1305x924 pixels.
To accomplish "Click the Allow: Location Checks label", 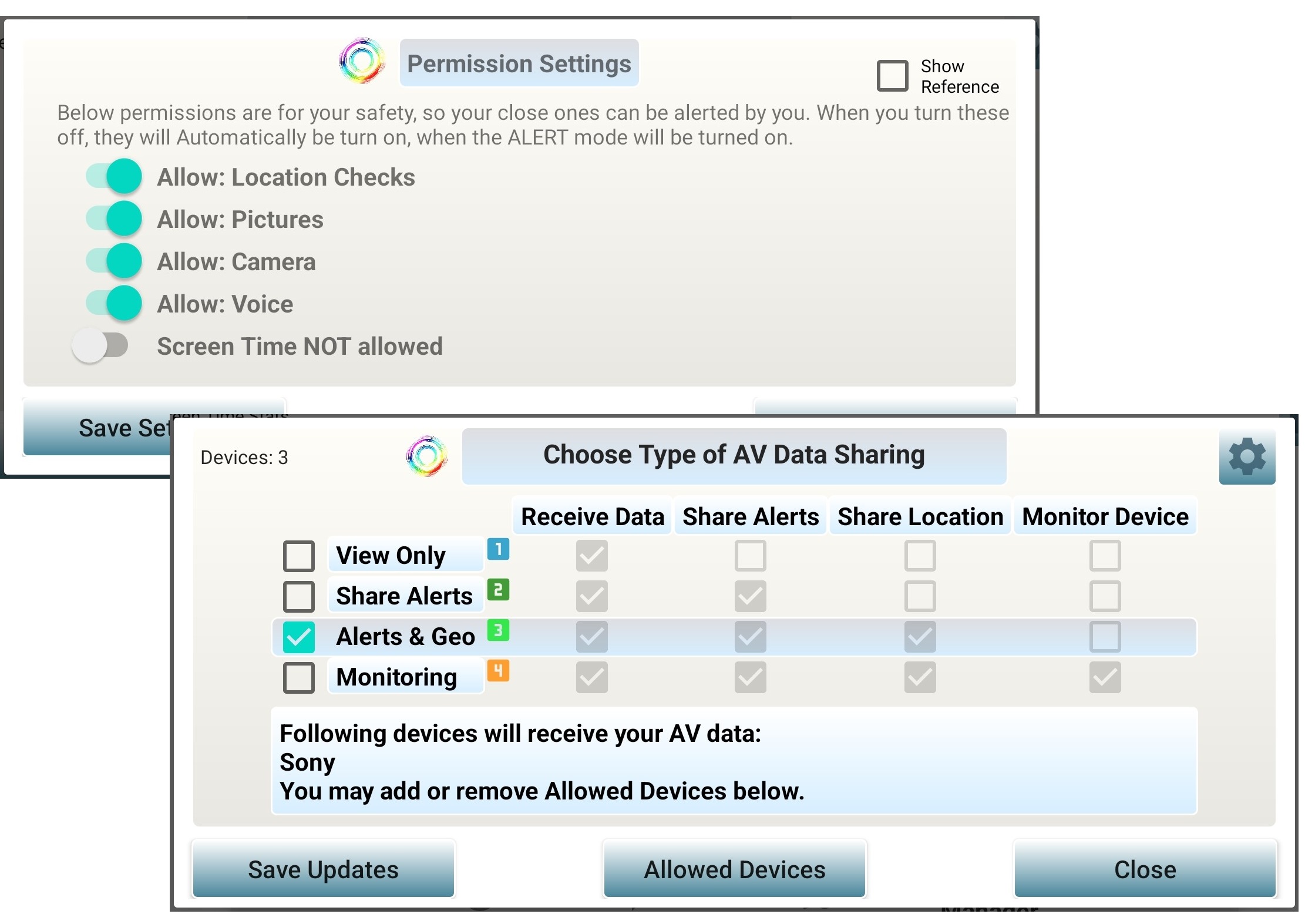I will [x=285, y=177].
